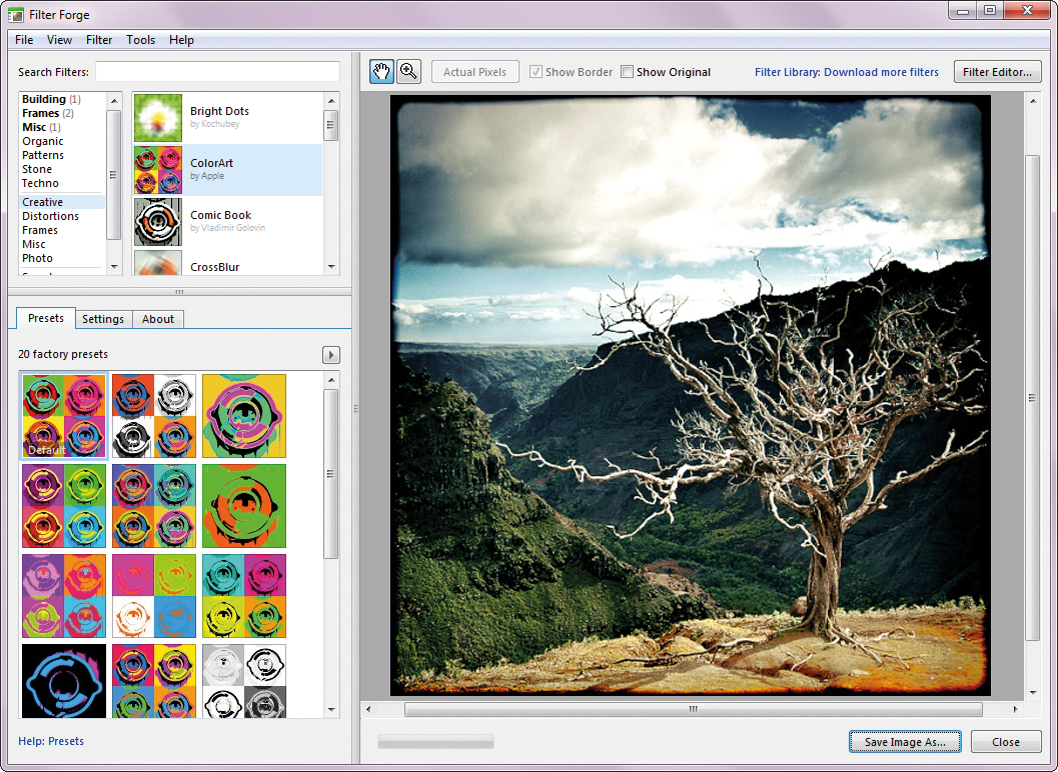Click the CrossBlur filter icon

pos(158,263)
